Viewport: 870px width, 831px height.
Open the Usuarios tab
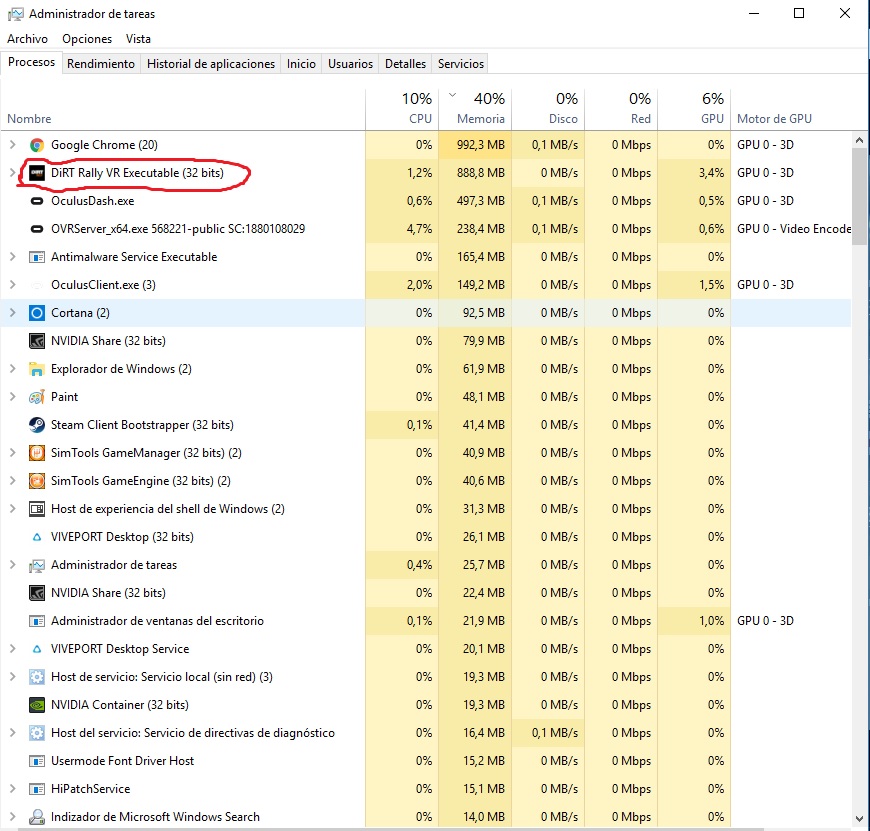[x=351, y=64]
